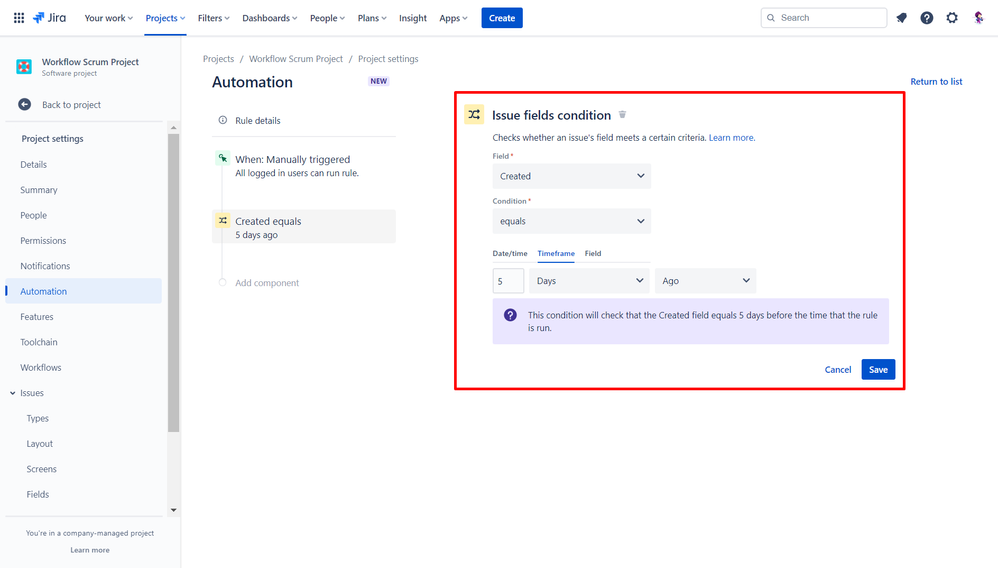Open the Dashboards menu
The width and height of the screenshot is (998, 568).
coord(270,18)
